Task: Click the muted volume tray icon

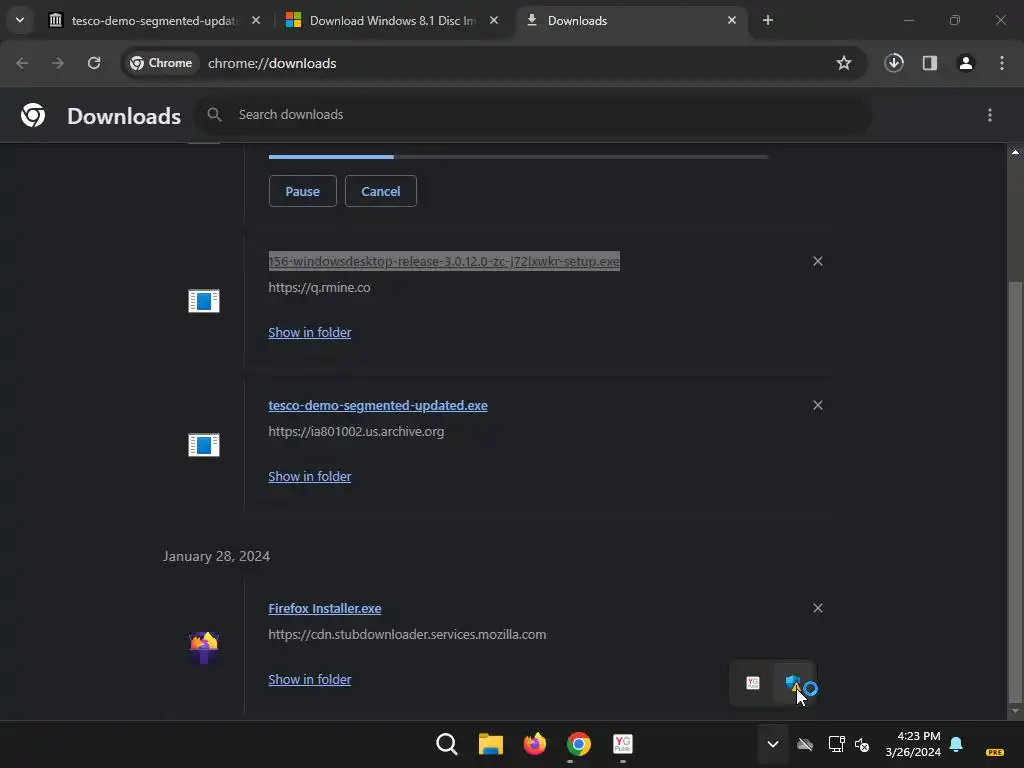Action: tap(862, 744)
